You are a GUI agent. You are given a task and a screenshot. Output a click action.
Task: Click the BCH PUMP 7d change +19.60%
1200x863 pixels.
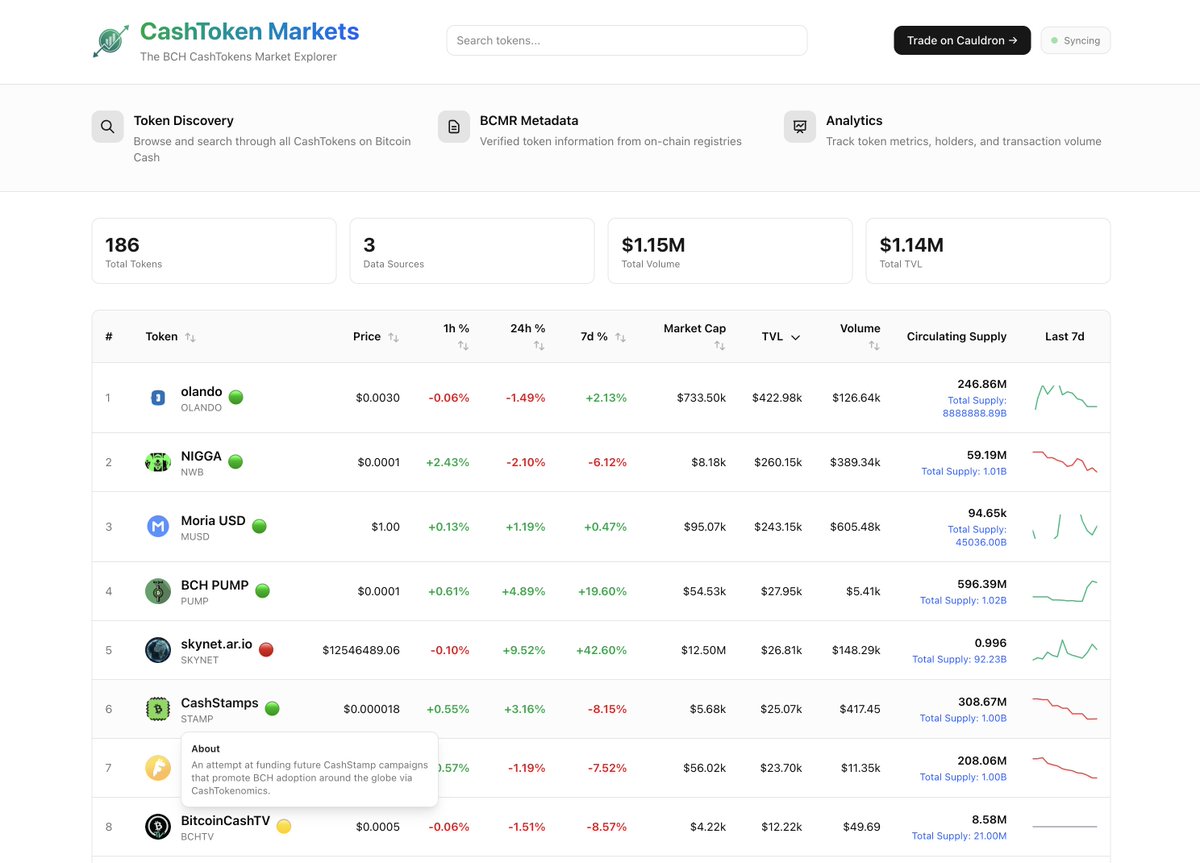click(602, 591)
